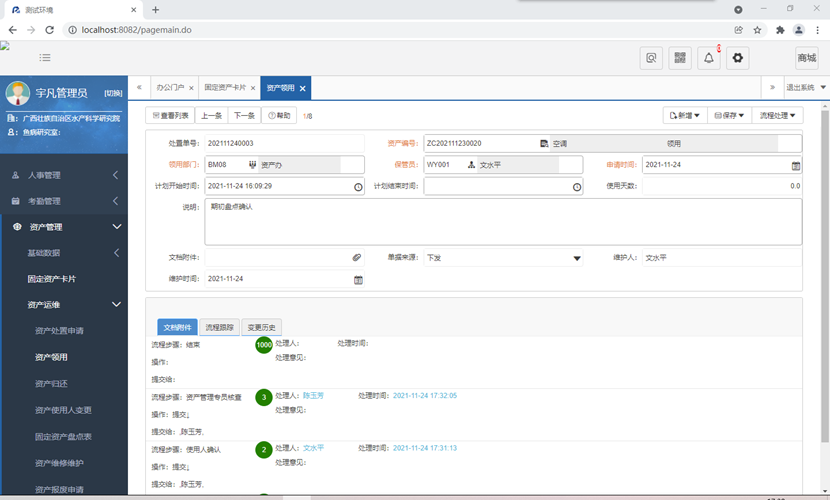Open the 新增 dropdown button
Viewport: 830px width, 500px height.
[684, 115]
